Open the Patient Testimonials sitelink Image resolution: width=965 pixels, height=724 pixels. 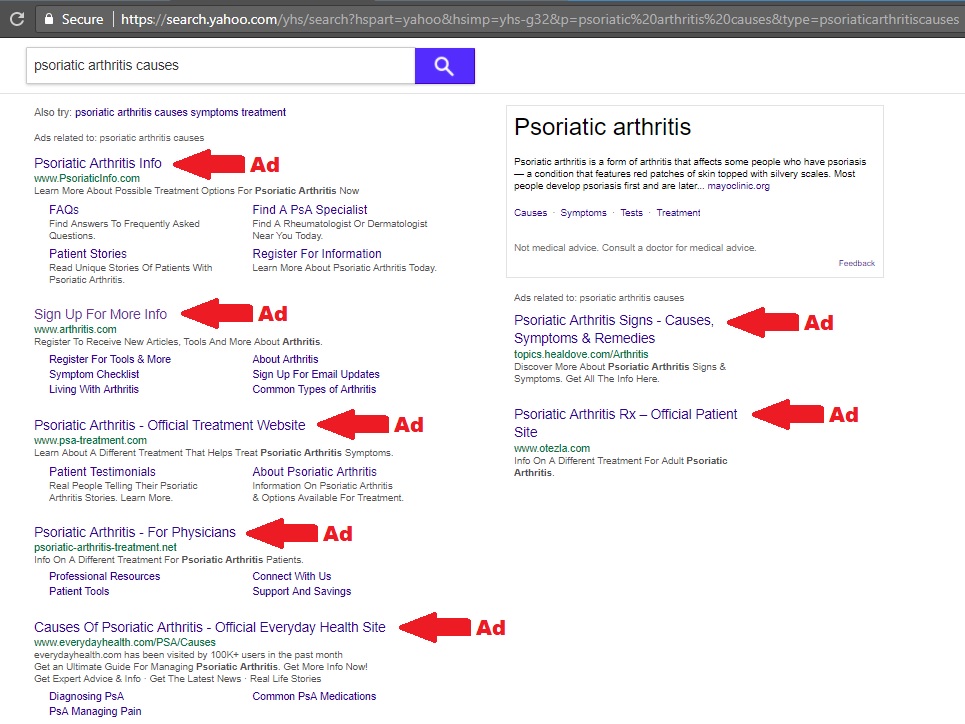(102, 472)
